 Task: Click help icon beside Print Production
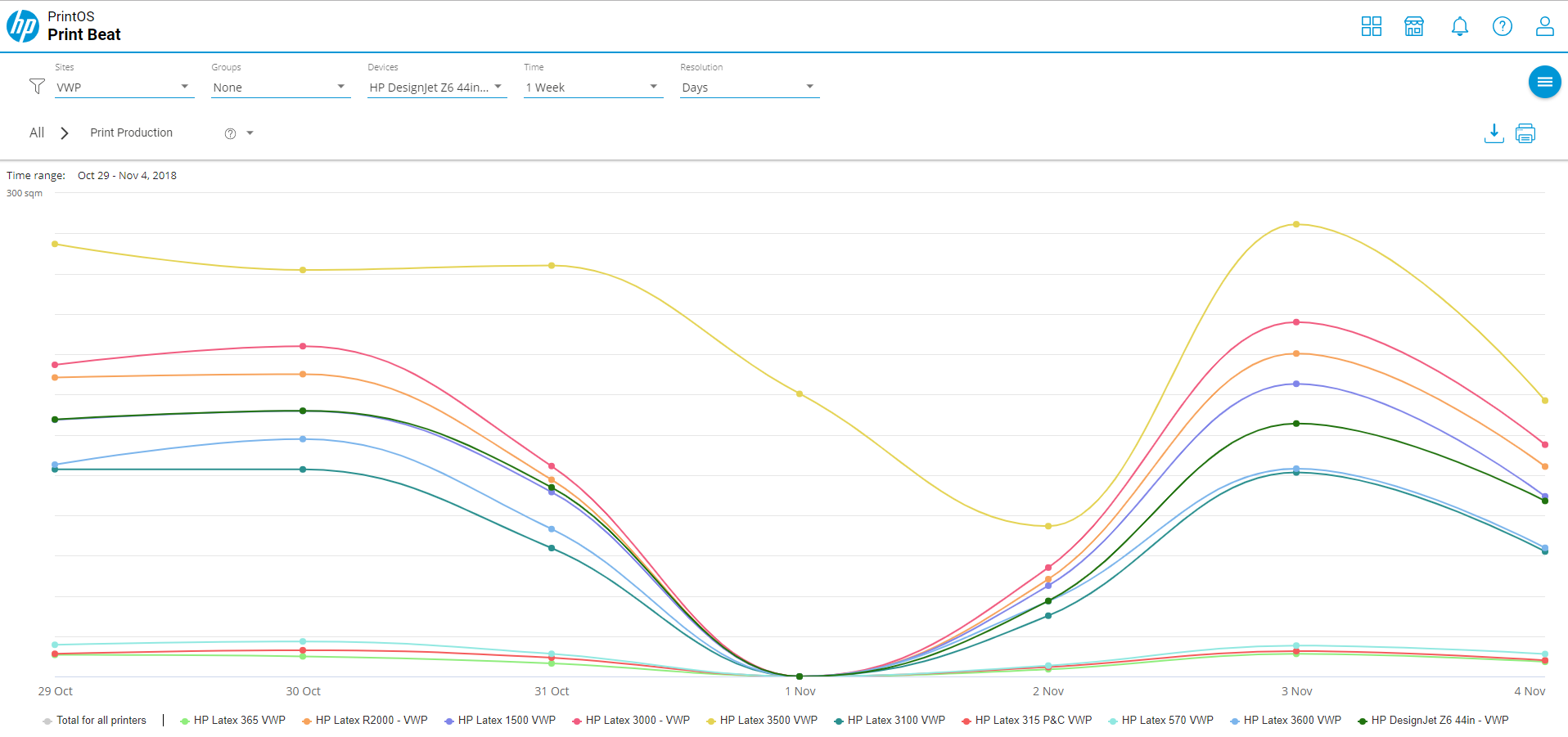(x=231, y=133)
